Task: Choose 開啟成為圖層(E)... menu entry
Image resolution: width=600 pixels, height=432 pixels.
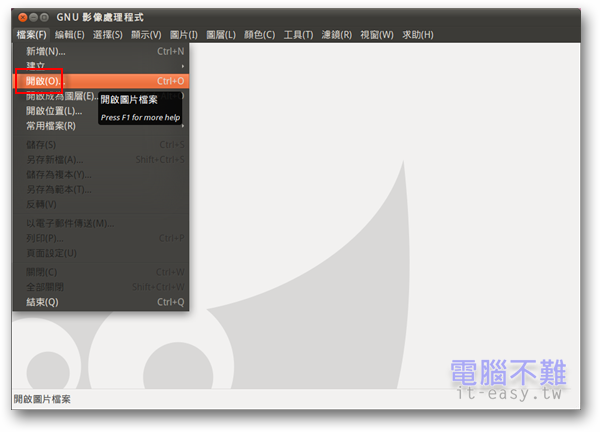Action: 60,96
